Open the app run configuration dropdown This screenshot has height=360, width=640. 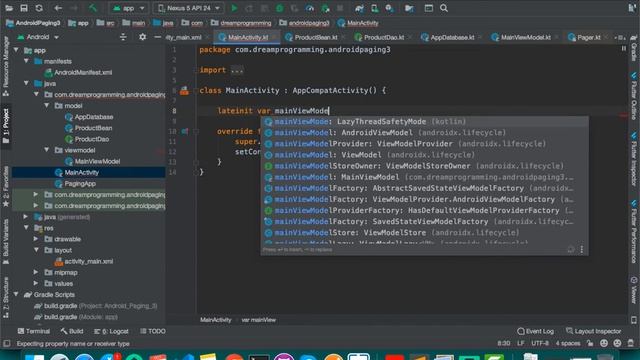[129, 8]
